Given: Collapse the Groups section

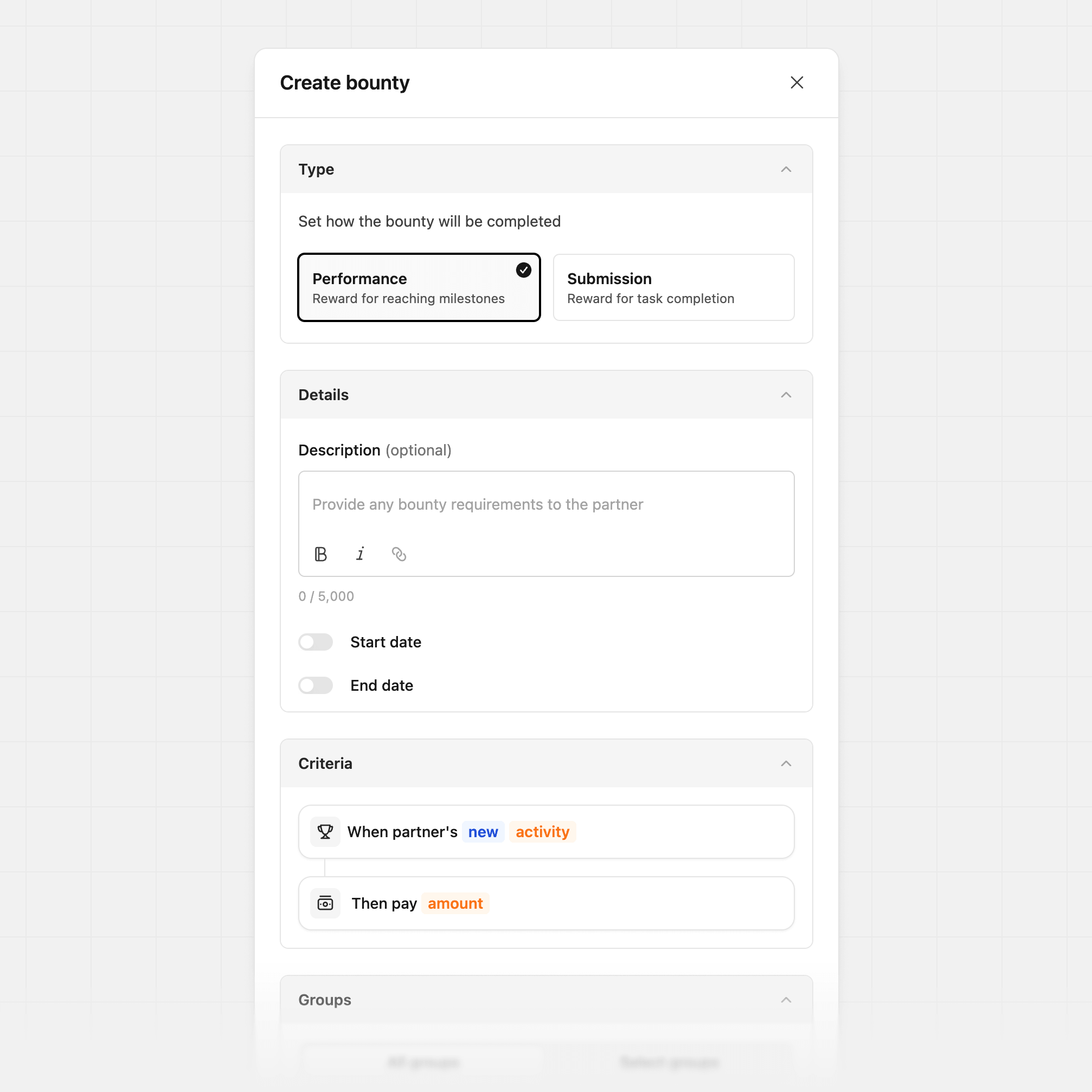Looking at the screenshot, I should click(786, 1000).
